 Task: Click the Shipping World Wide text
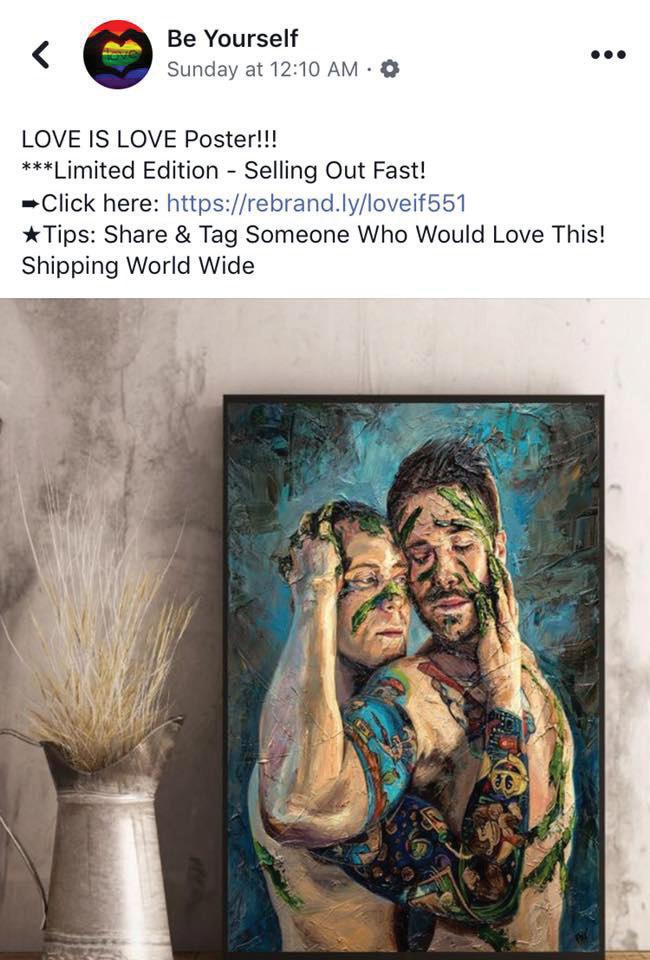(138, 266)
